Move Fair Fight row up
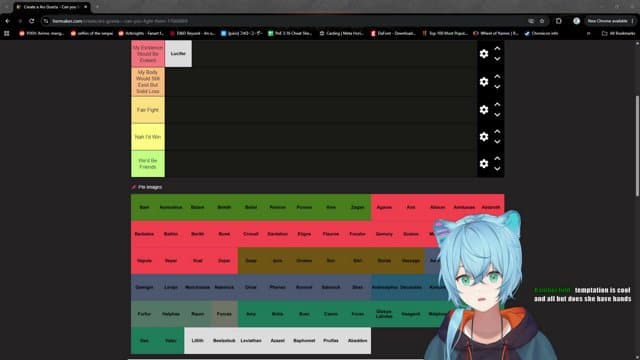The width and height of the screenshot is (640, 360). coord(497,104)
